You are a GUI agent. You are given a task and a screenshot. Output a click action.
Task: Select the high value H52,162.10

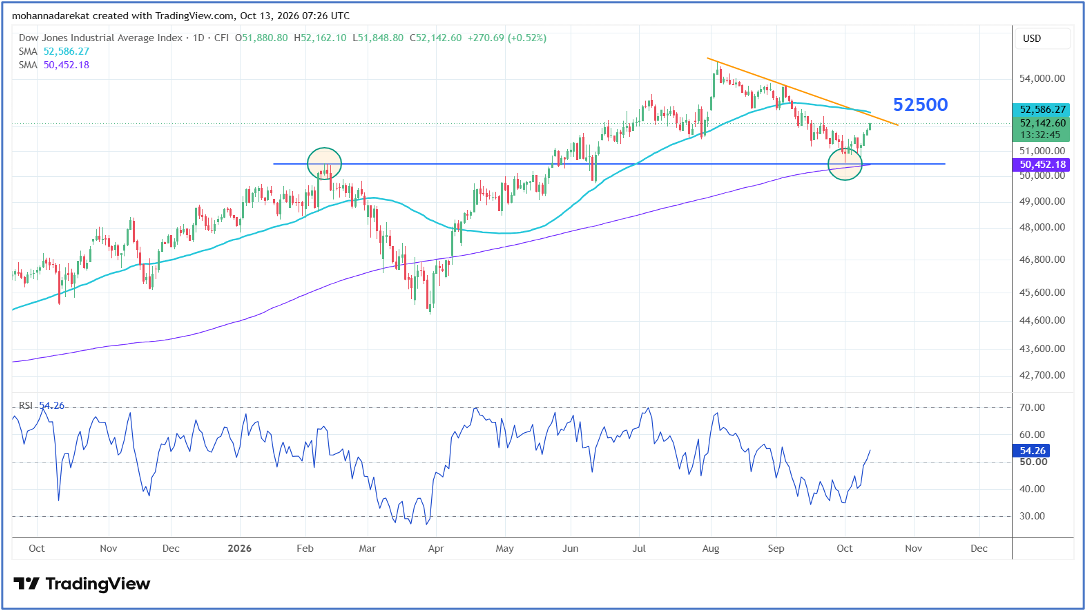320,38
